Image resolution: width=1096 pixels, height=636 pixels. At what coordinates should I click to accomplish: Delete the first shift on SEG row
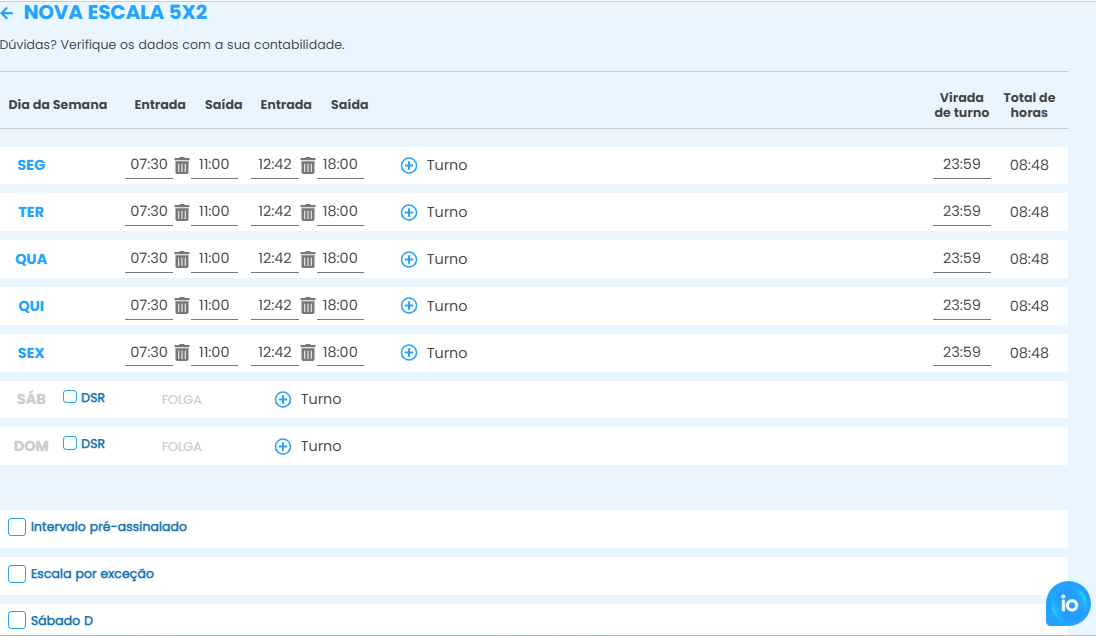(x=182, y=166)
